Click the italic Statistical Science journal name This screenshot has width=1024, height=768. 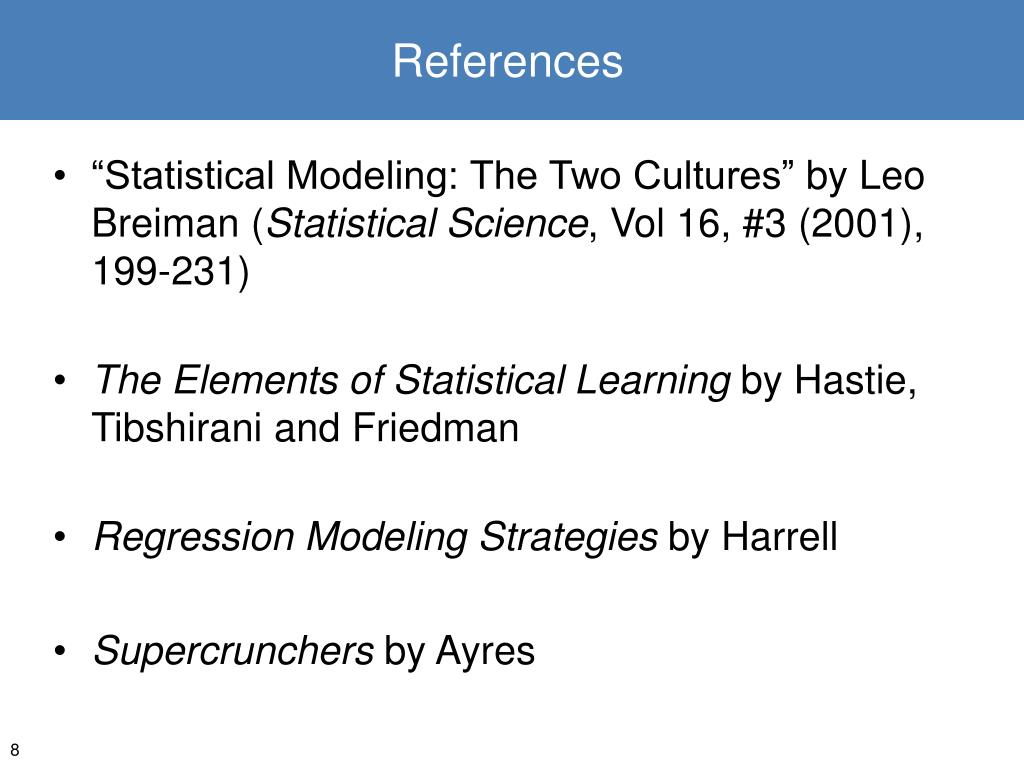[x=428, y=223]
